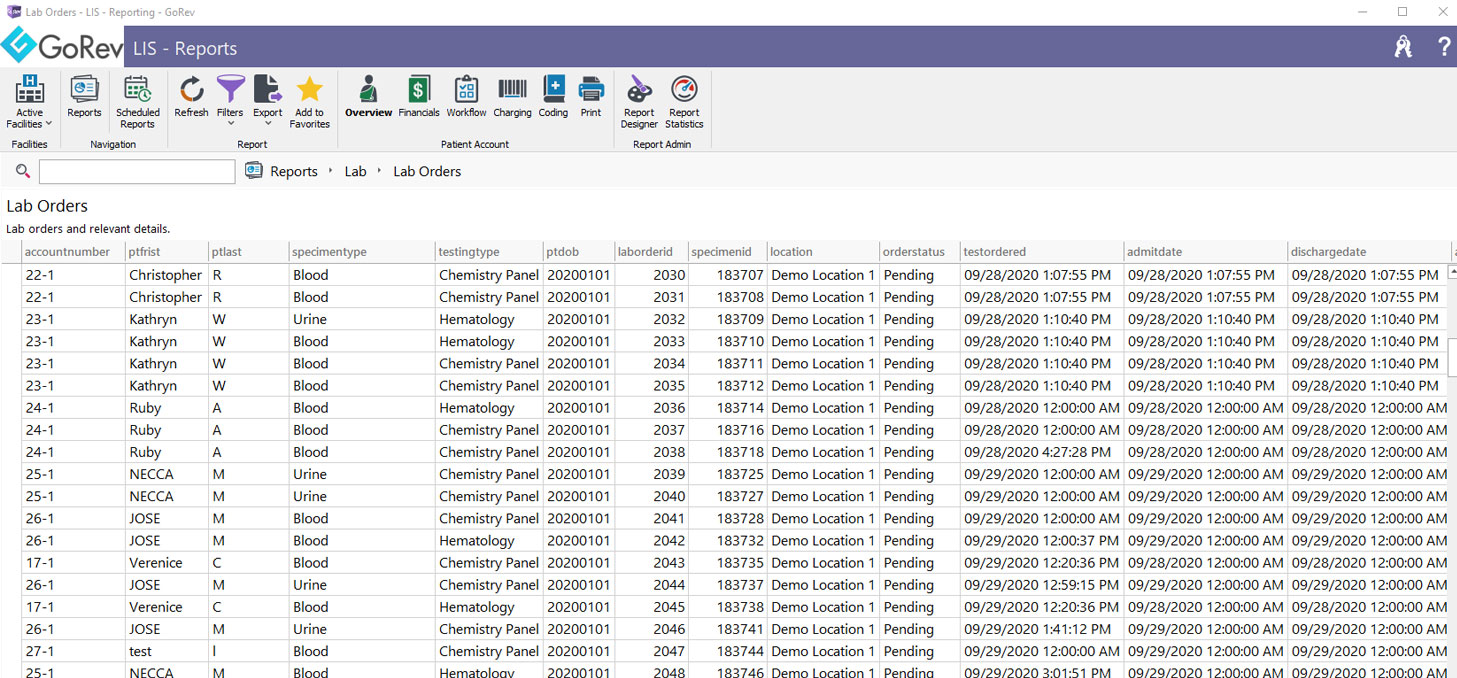Click test ordered time 09/28/2020 4:27:28 PM

1042,452
